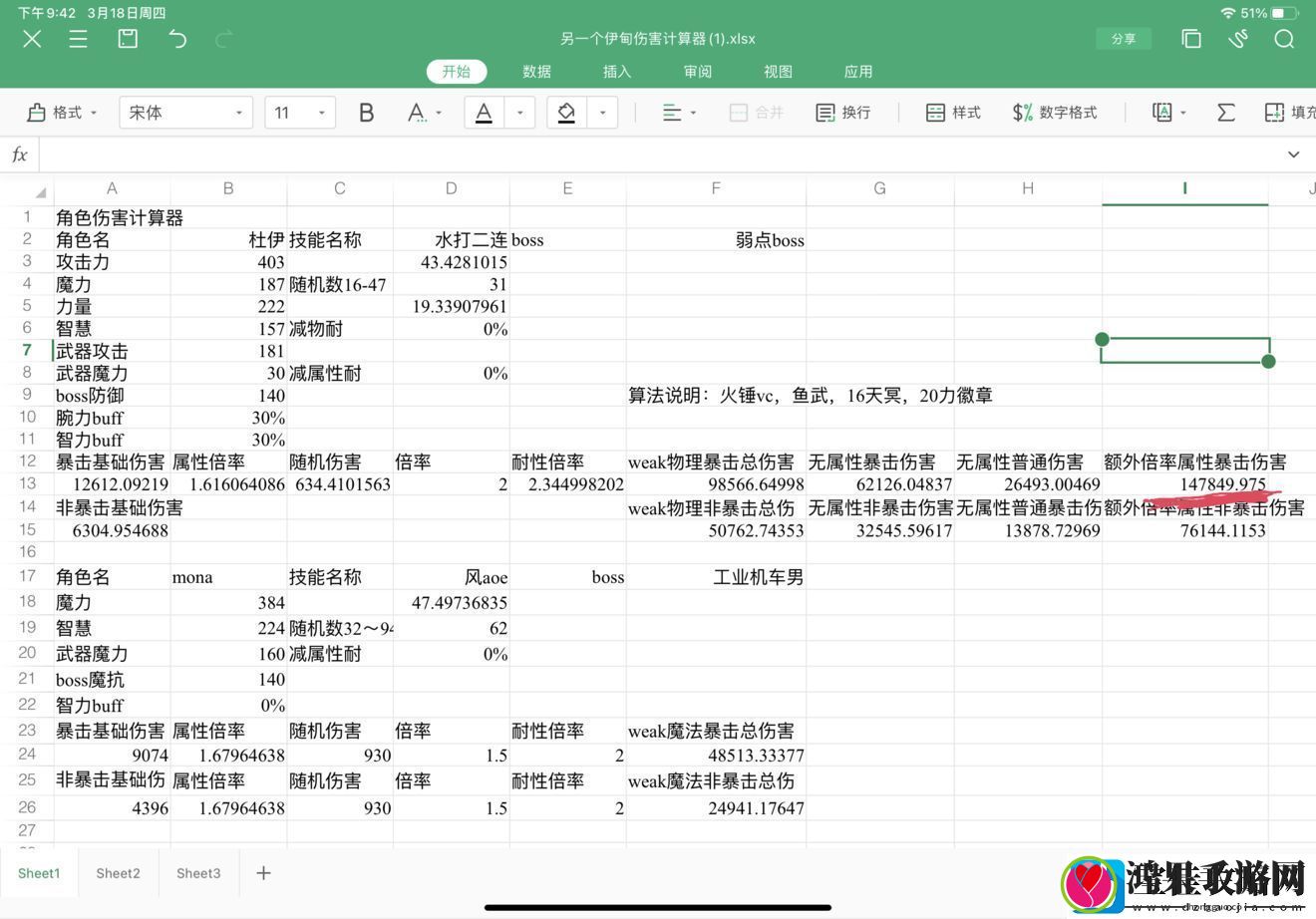Select the 水打二连 cell
1316x919 pixels.
click(x=451, y=240)
